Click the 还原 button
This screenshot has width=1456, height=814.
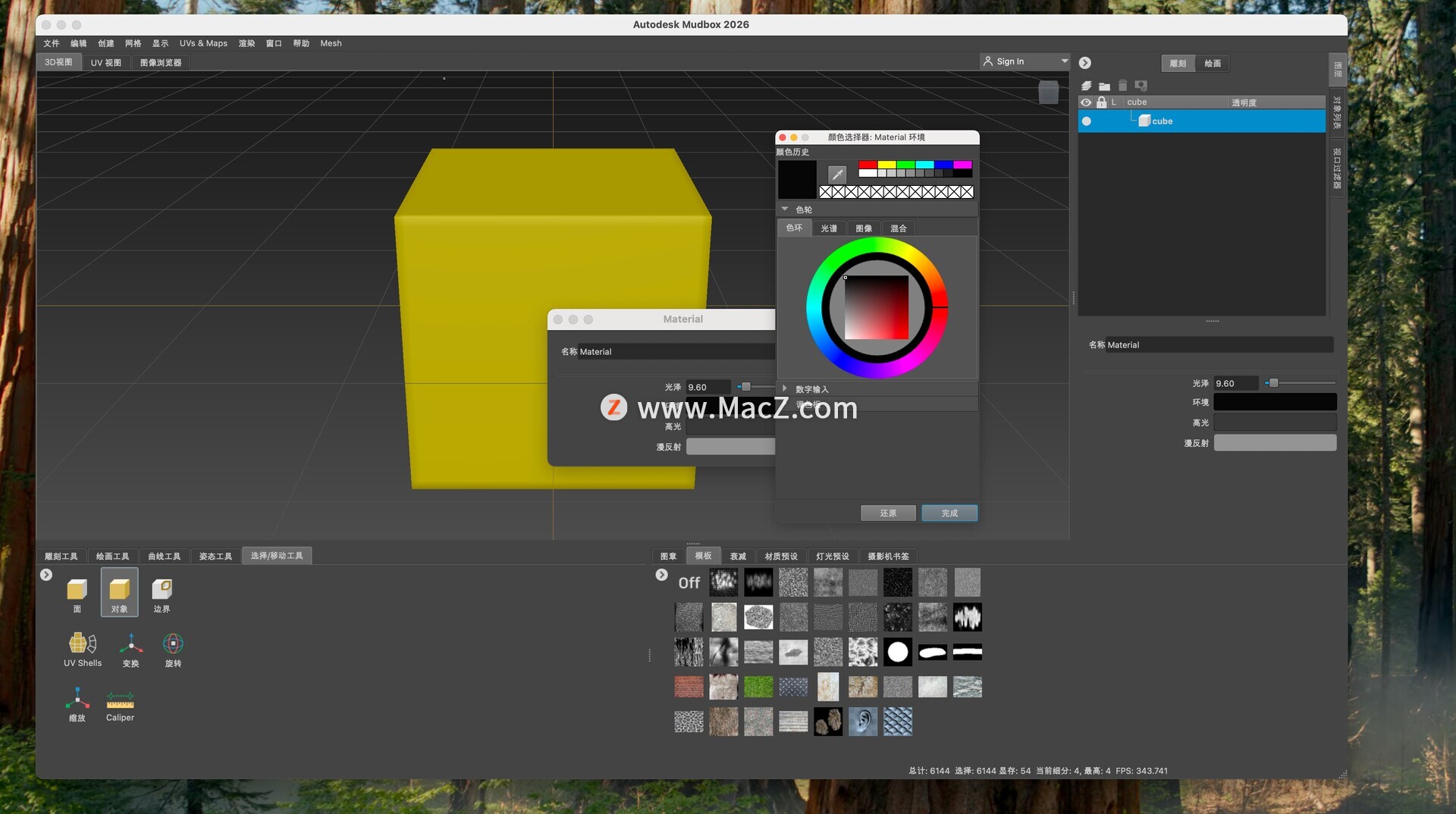pos(888,514)
